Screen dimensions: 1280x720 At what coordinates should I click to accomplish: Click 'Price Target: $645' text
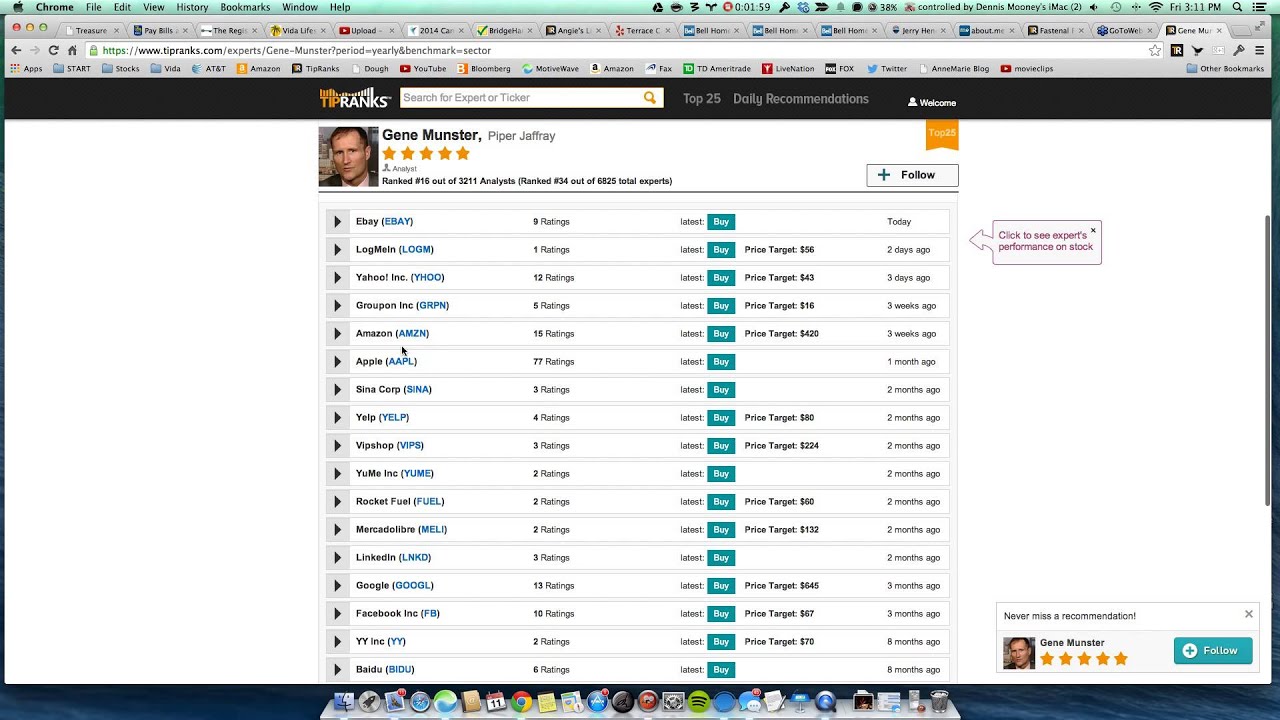781,586
